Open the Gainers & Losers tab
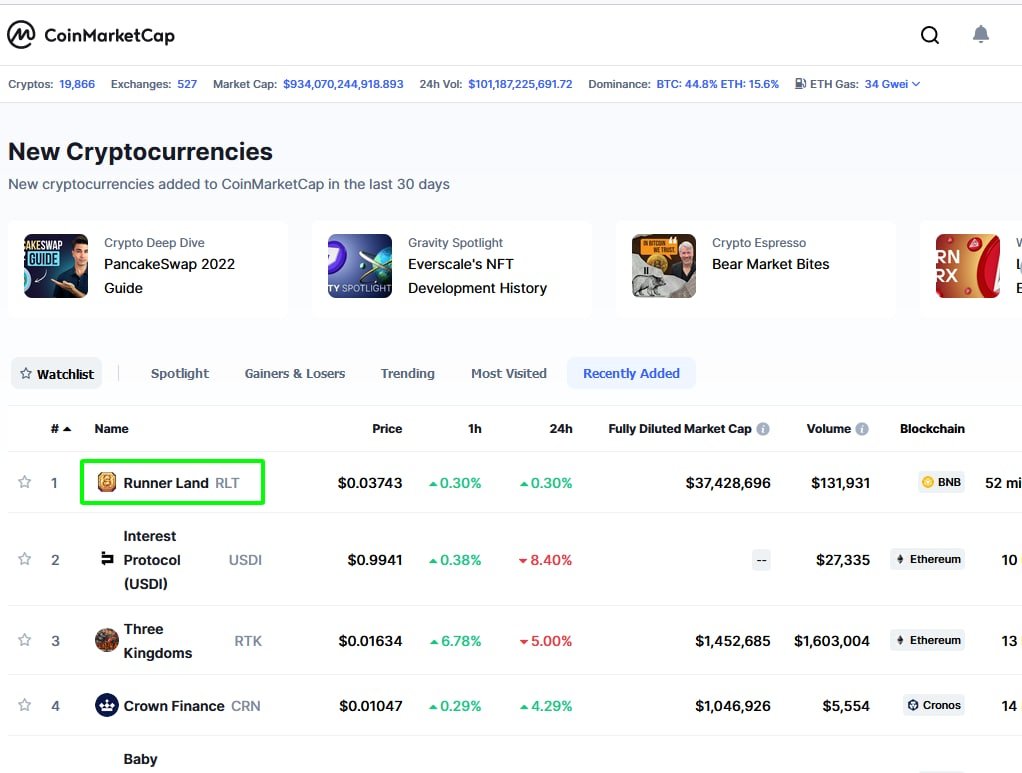This screenshot has width=1022, height=773. pos(294,373)
